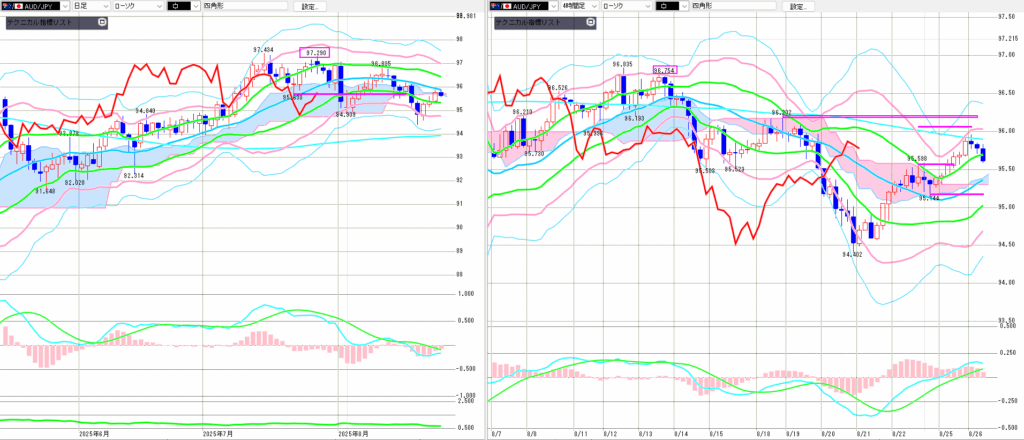Click the 94.939 price label

point(346,114)
